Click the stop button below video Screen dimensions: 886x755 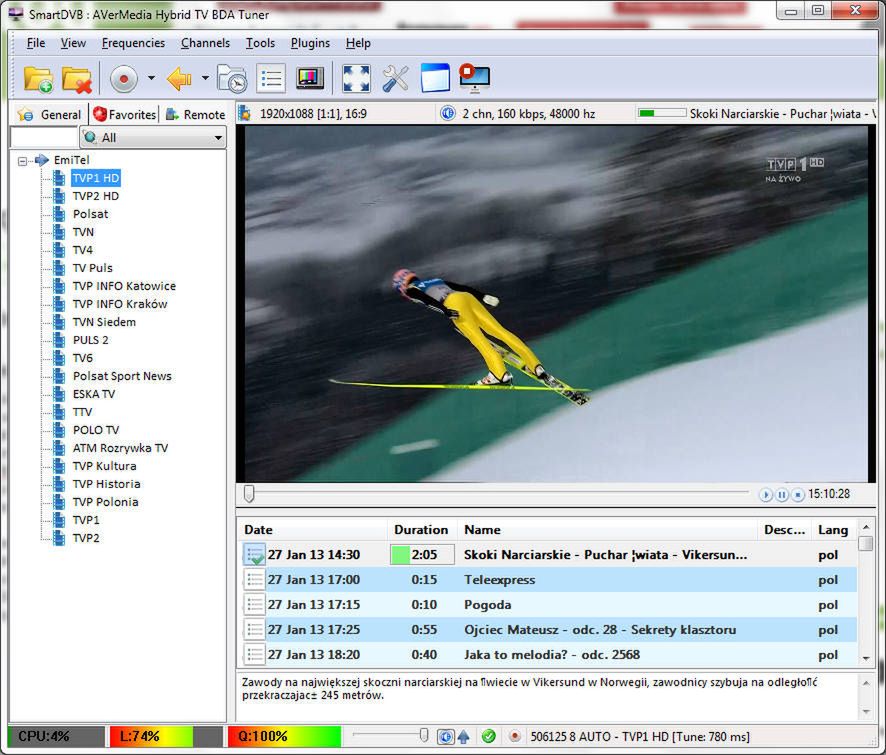pos(798,495)
